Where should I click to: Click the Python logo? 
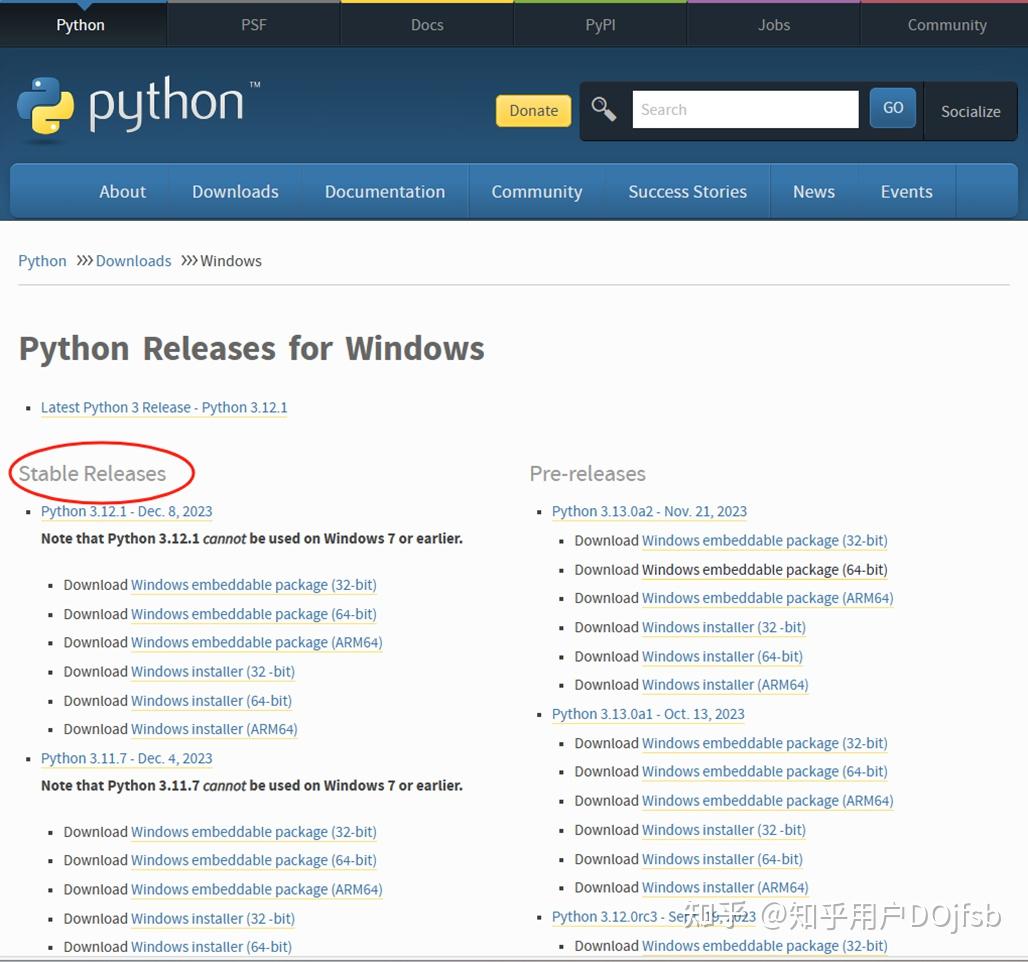point(135,107)
